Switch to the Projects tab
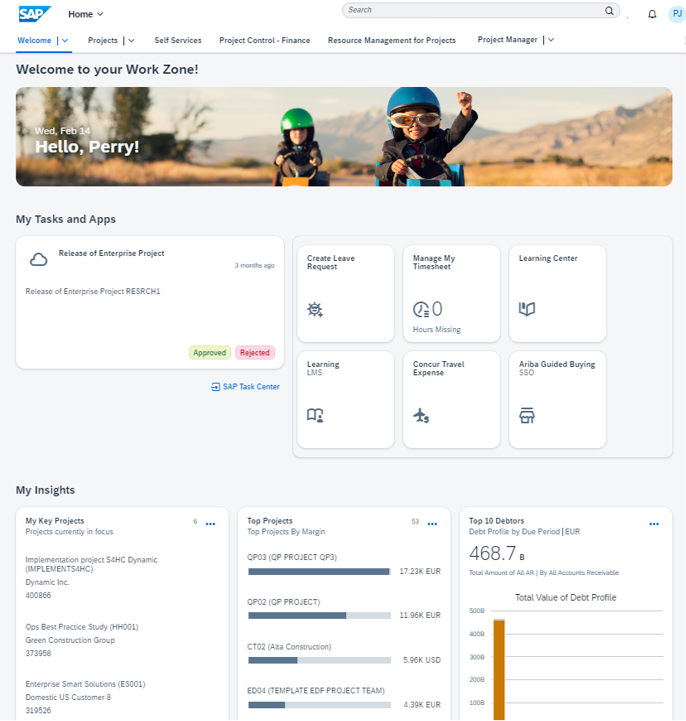This screenshot has width=686, height=721. point(103,40)
